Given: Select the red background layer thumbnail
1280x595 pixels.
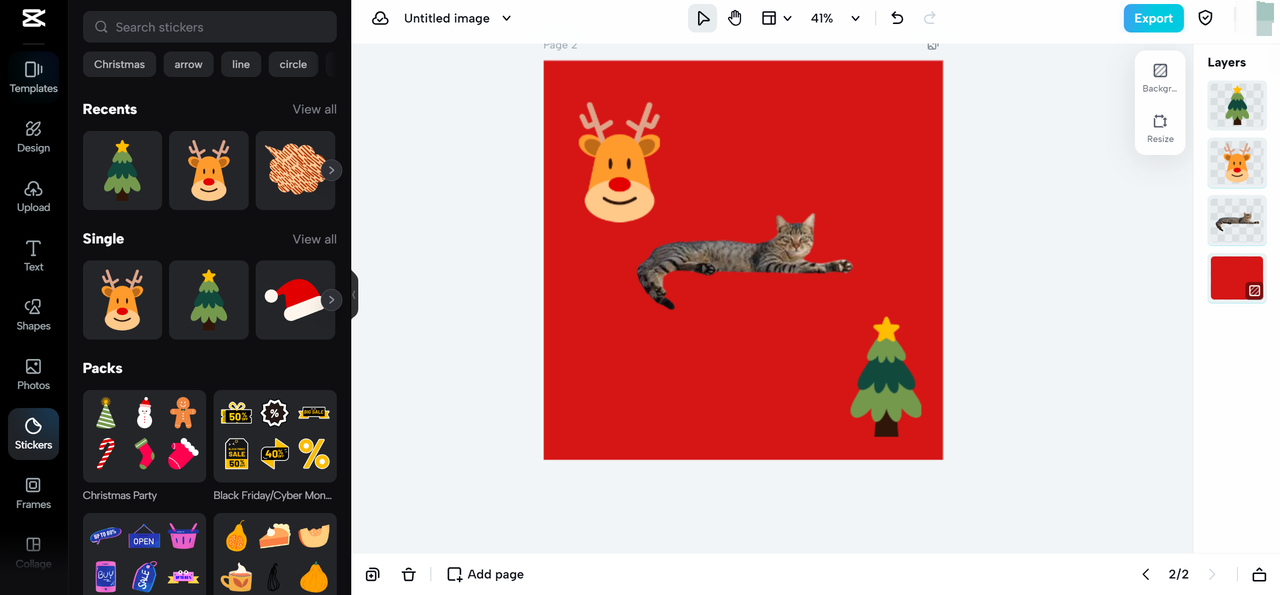Looking at the screenshot, I should (x=1237, y=278).
